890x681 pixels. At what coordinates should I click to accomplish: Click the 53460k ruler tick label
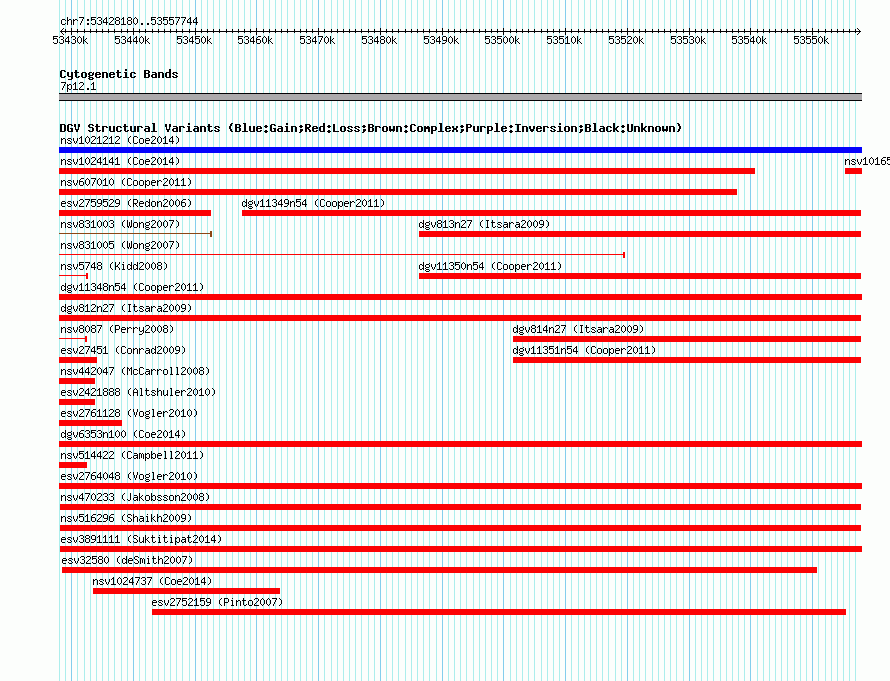255,40
